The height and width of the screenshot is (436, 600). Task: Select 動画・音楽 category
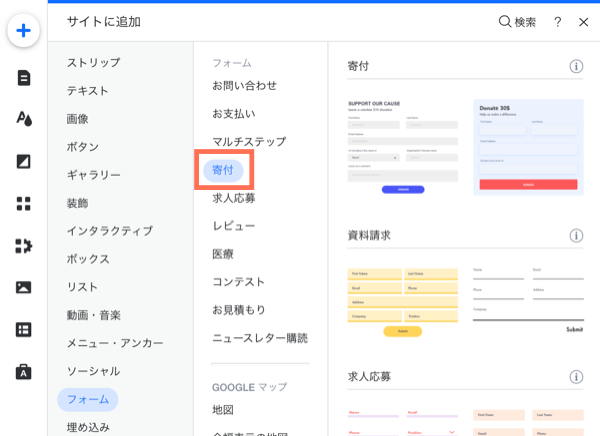click(x=94, y=315)
